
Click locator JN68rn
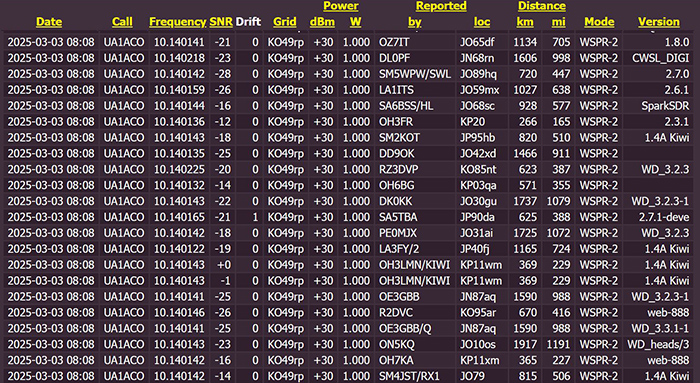[x=477, y=58]
